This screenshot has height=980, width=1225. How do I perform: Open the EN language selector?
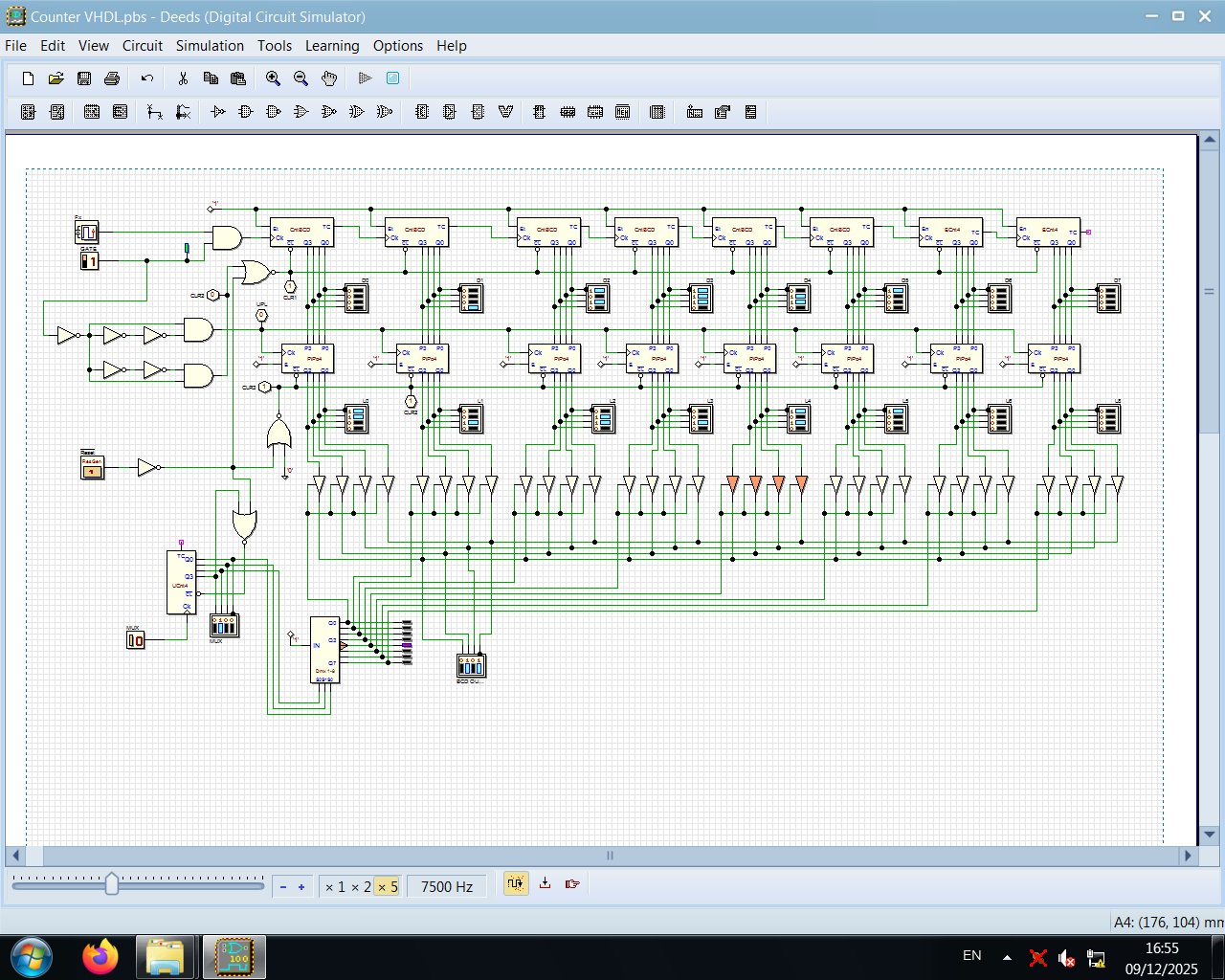point(971,955)
